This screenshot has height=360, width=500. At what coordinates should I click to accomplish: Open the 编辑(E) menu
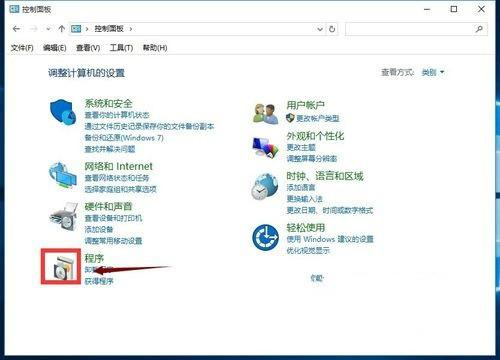coord(55,48)
